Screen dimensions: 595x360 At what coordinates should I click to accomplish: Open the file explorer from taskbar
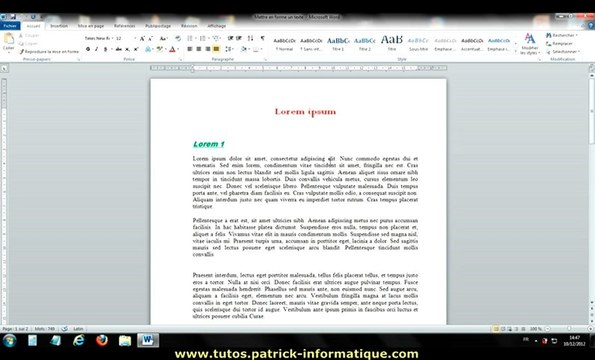click(x=125, y=341)
